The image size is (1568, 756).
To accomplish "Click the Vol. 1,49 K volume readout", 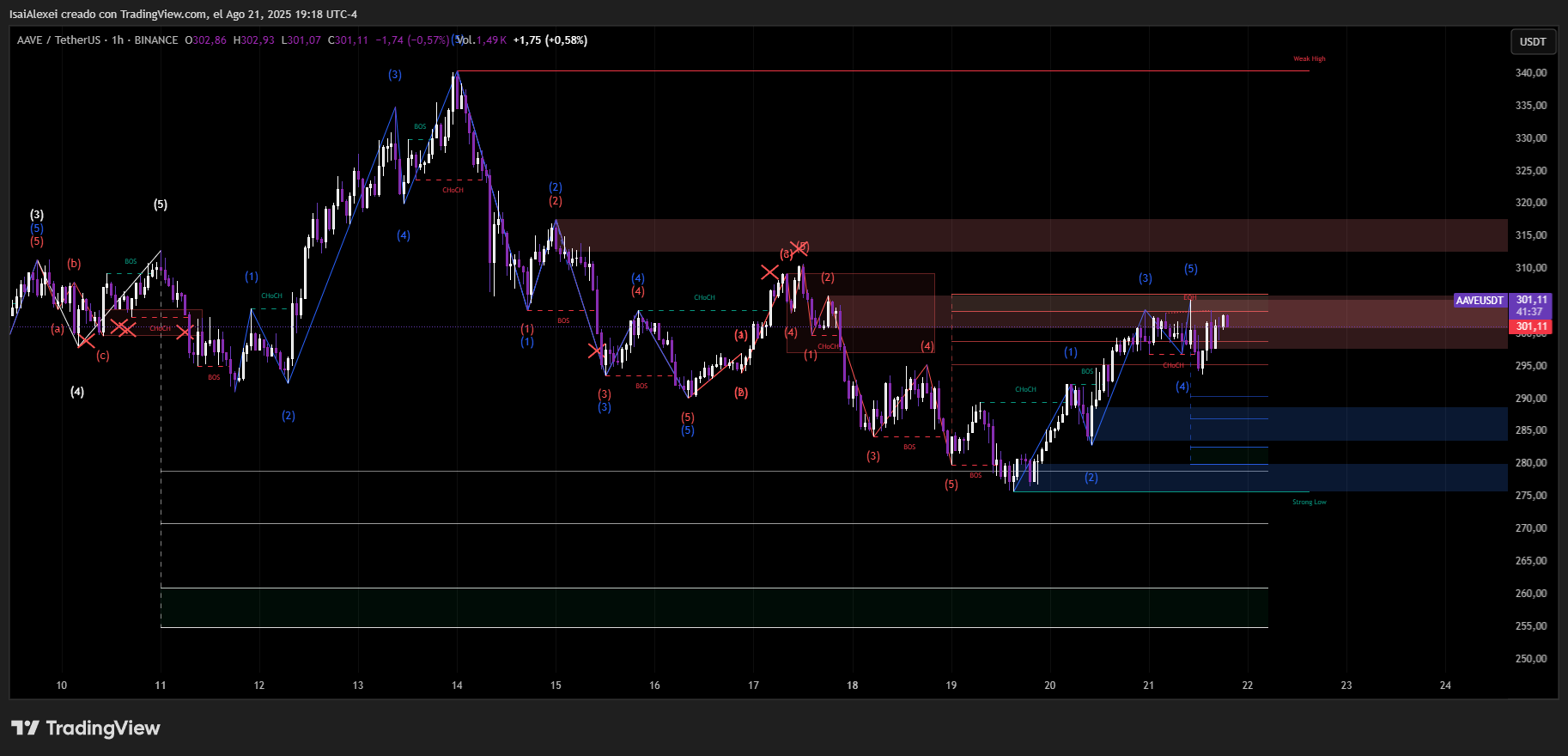I will tap(481, 40).
